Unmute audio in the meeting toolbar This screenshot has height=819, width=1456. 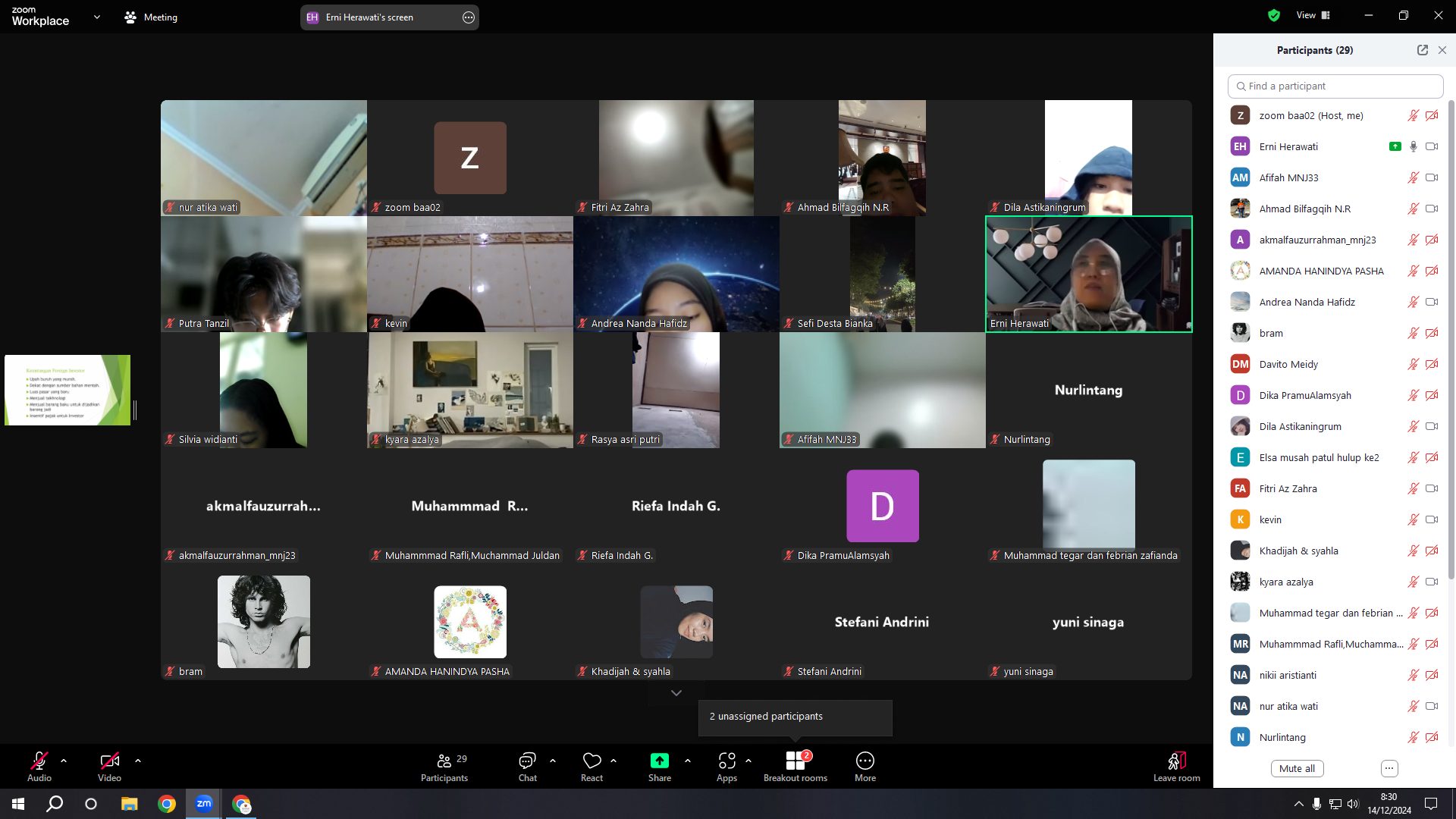(x=39, y=767)
